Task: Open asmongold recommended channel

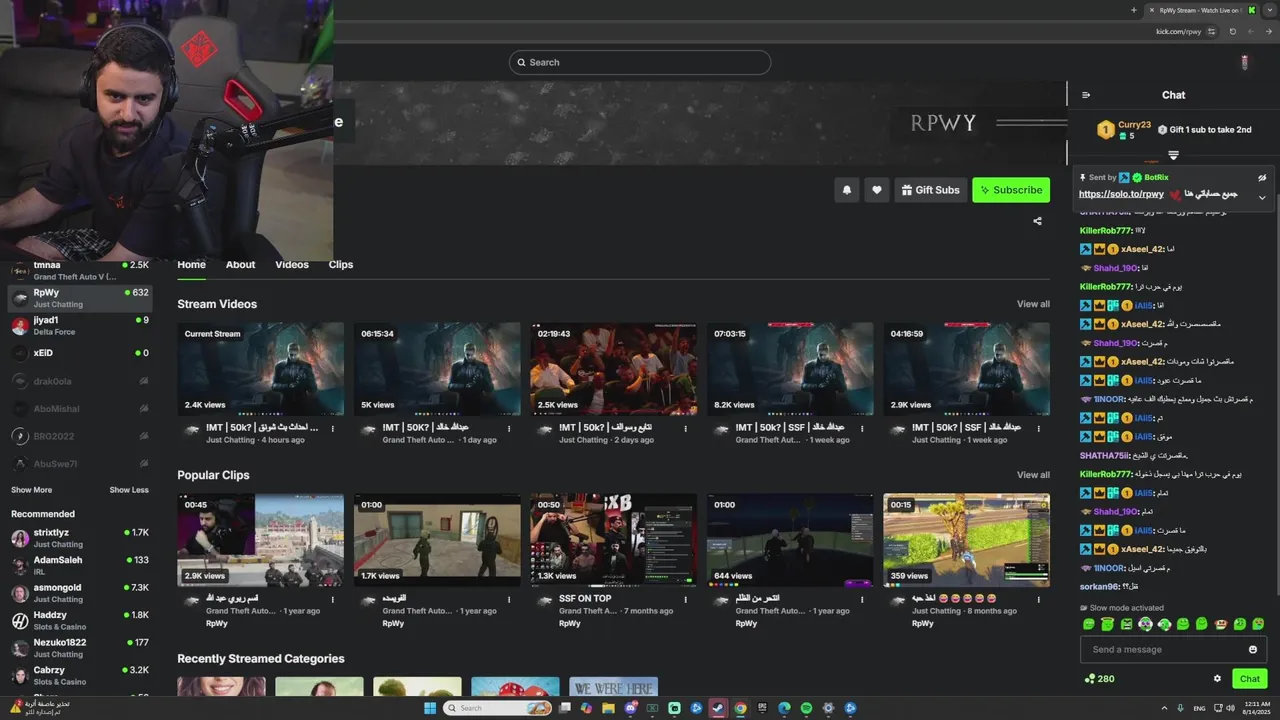Action: 80,593
